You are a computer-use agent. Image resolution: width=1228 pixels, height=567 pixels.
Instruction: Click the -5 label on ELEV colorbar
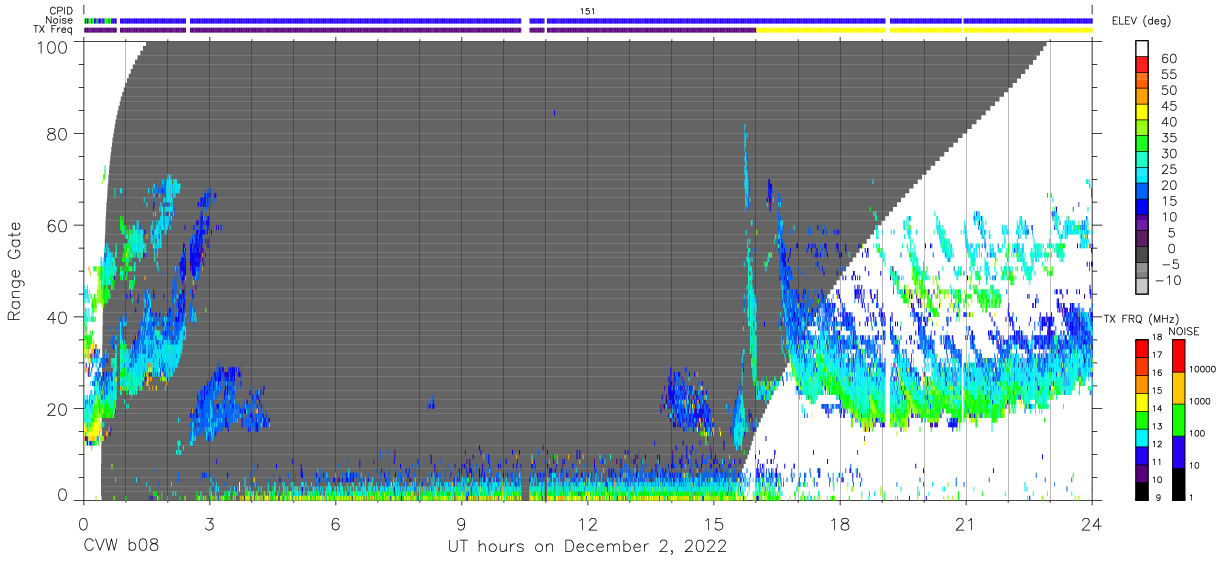click(x=1169, y=264)
